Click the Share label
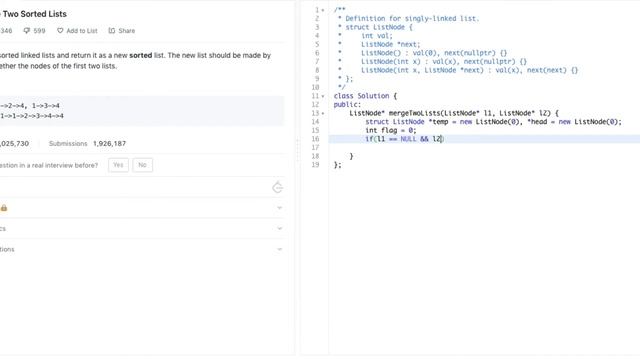This screenshot has width=640, height=360. click(127, 31)
